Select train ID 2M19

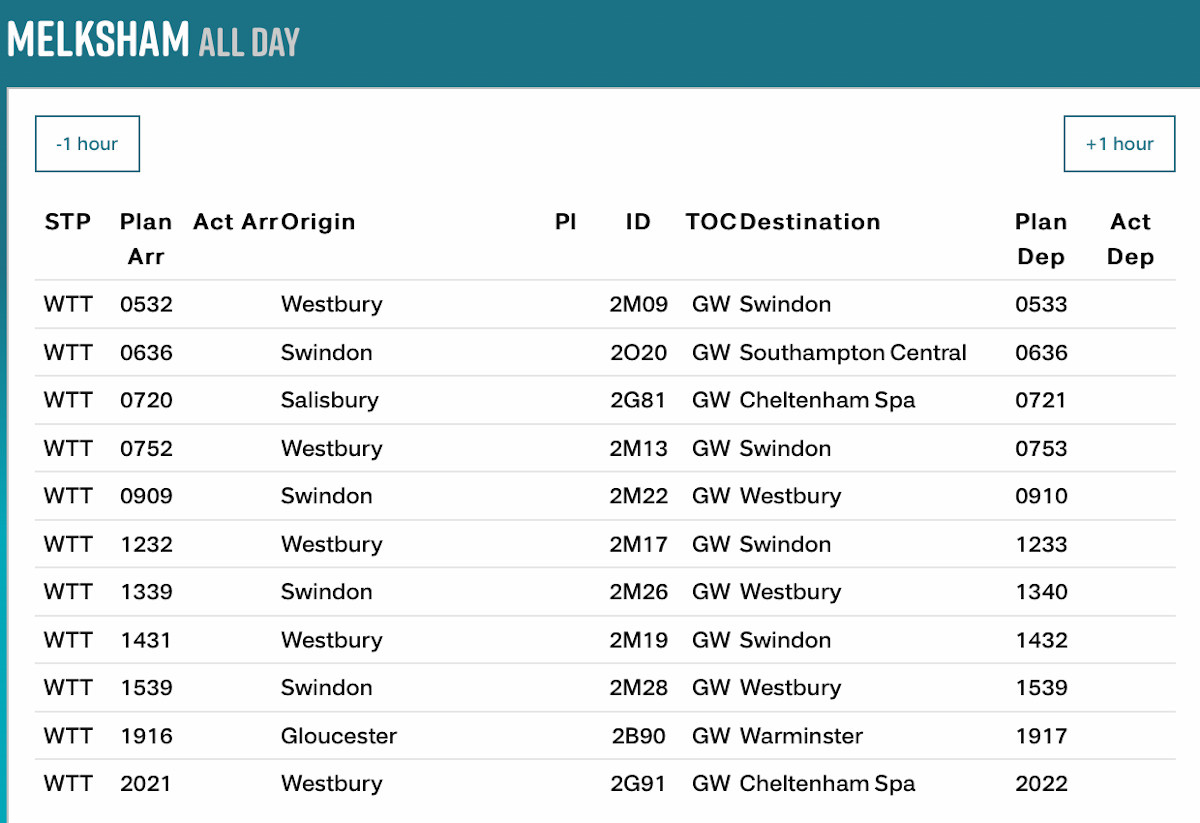pos(638,640)
